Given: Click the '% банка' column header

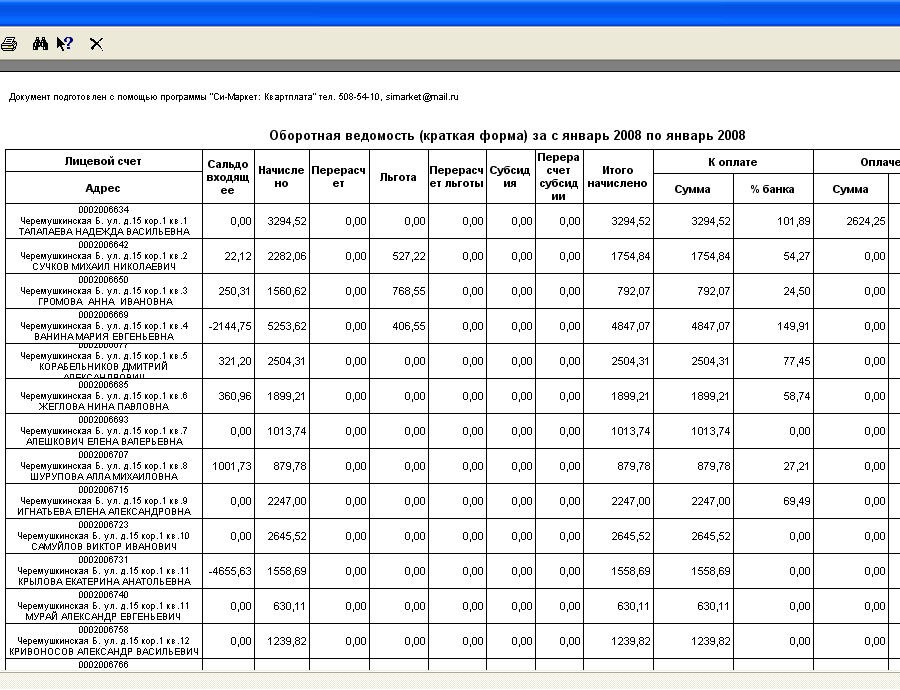Looking at the screenshot, I should (x=773, y=189).
